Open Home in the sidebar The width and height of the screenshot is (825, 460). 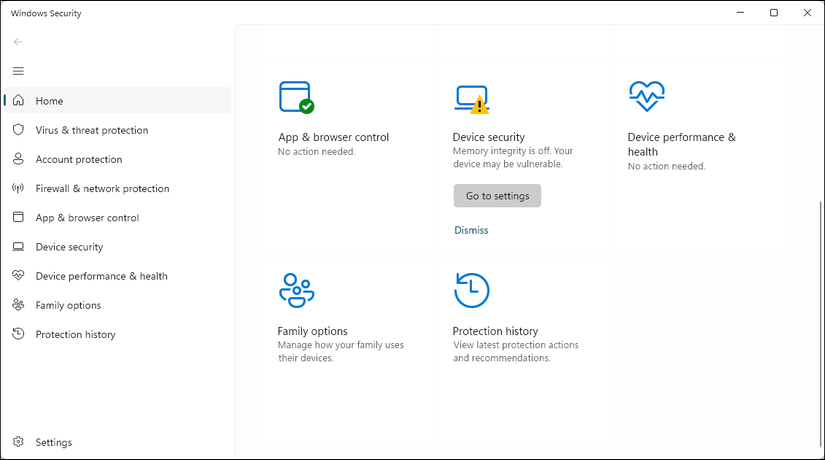tap(49, 101)
